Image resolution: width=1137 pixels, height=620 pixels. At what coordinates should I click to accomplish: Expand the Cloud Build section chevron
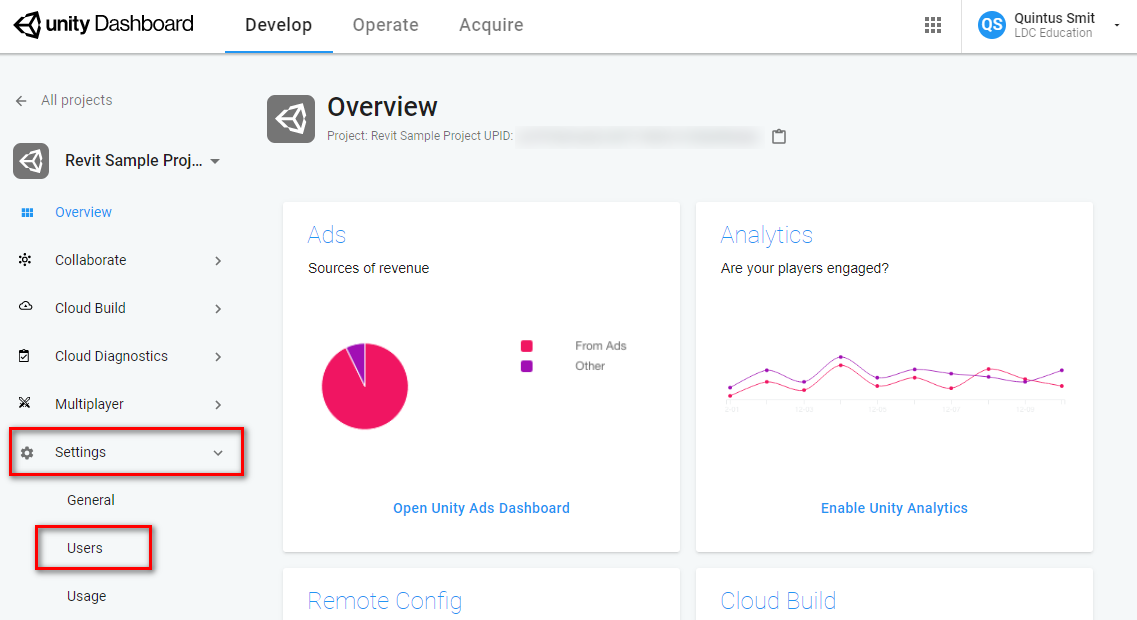point(218,309)
